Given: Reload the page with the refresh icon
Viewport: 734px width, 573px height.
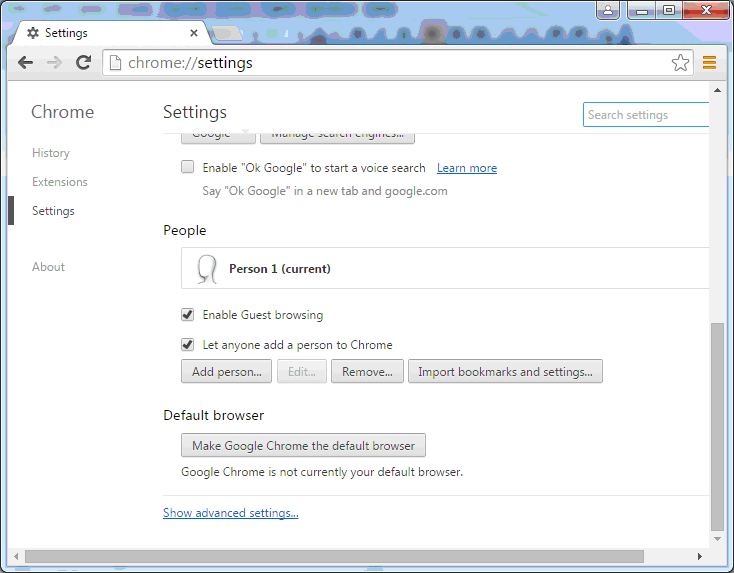Looking at the screenshot, I should 83,62.
